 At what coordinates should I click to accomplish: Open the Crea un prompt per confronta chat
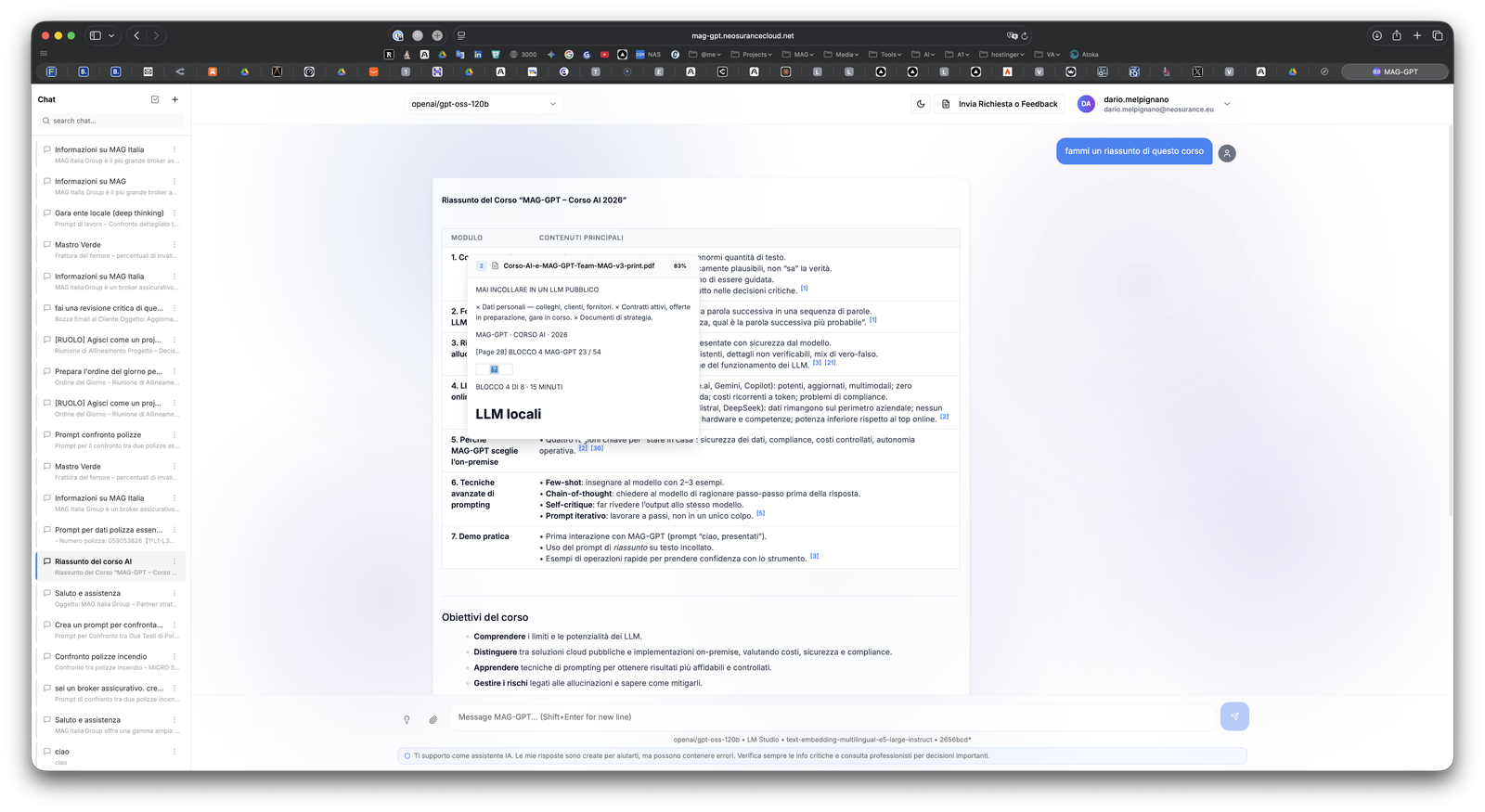tap(110, 630)
